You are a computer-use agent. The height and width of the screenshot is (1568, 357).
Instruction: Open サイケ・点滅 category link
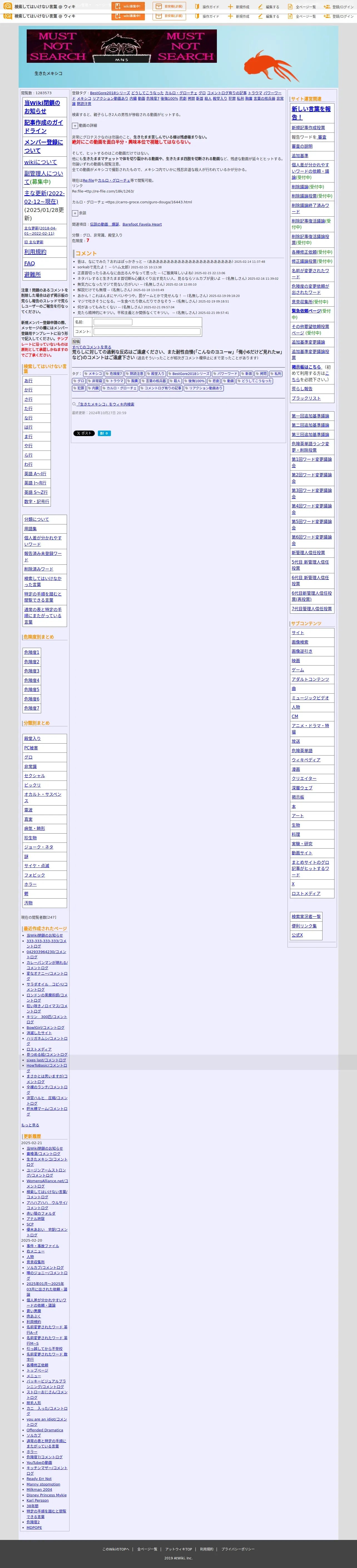pos(36,866)
